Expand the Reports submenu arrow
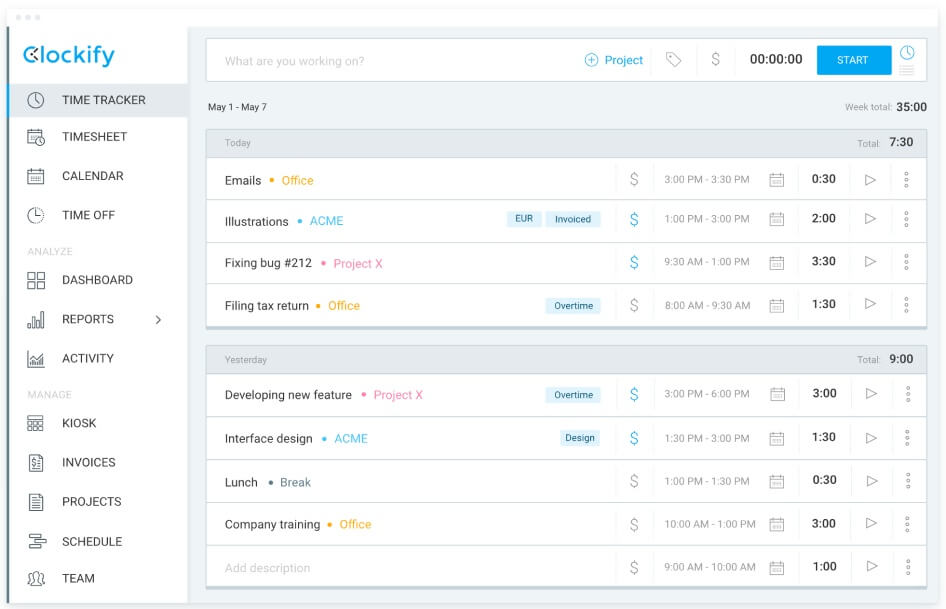This screenshot has height=609, width=946. pyautogui.click(x=158, y=320)
